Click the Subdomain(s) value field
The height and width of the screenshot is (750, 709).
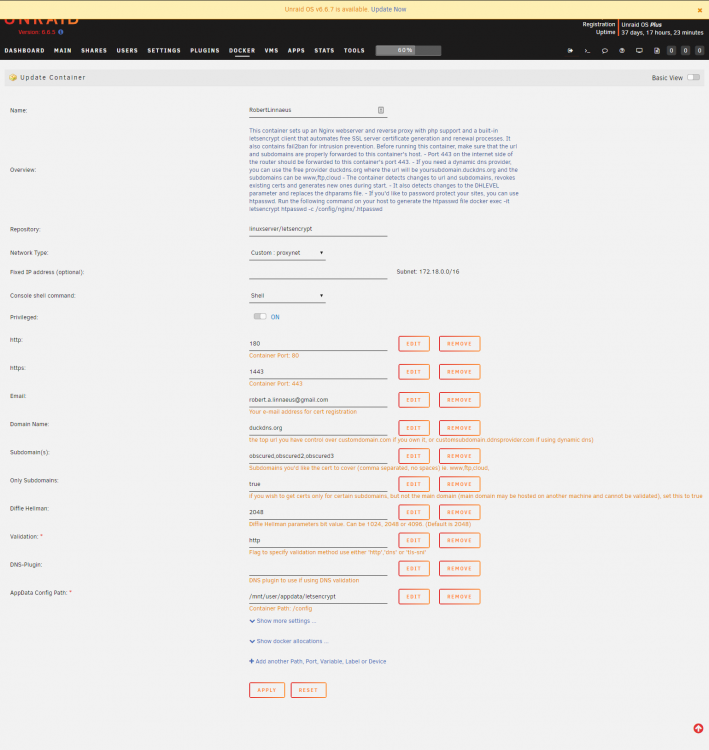318,456
